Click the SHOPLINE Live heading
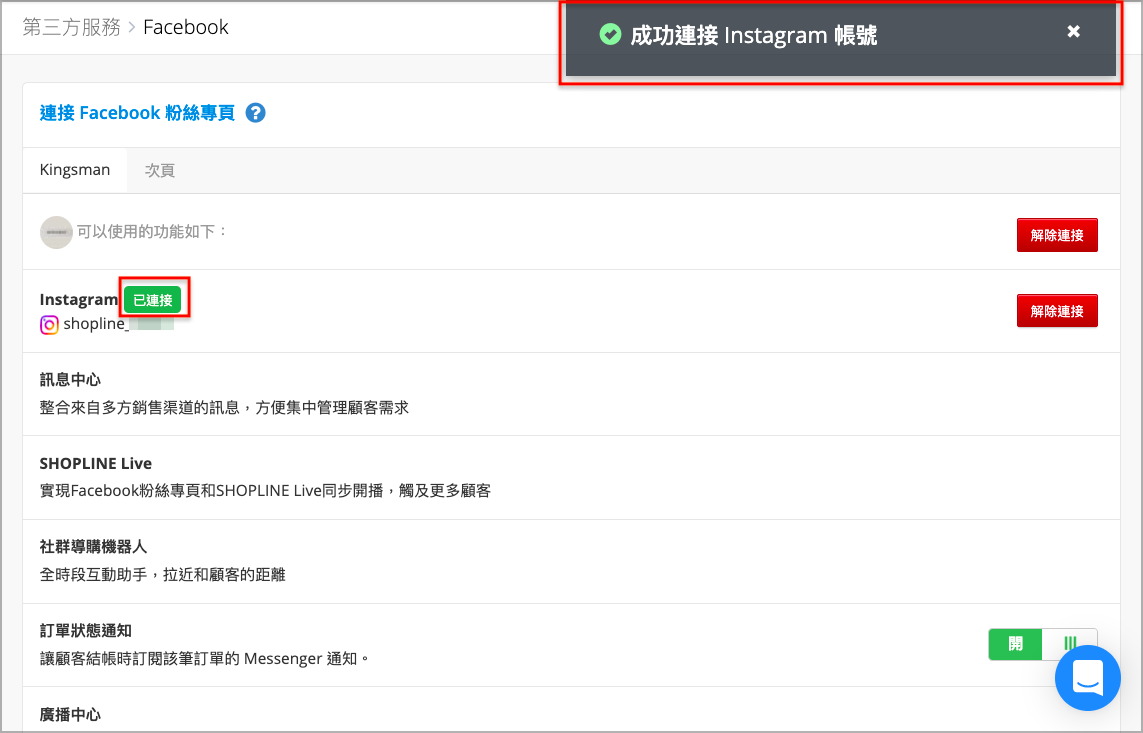The image size is (1143, 733). [x=95, y=463]
